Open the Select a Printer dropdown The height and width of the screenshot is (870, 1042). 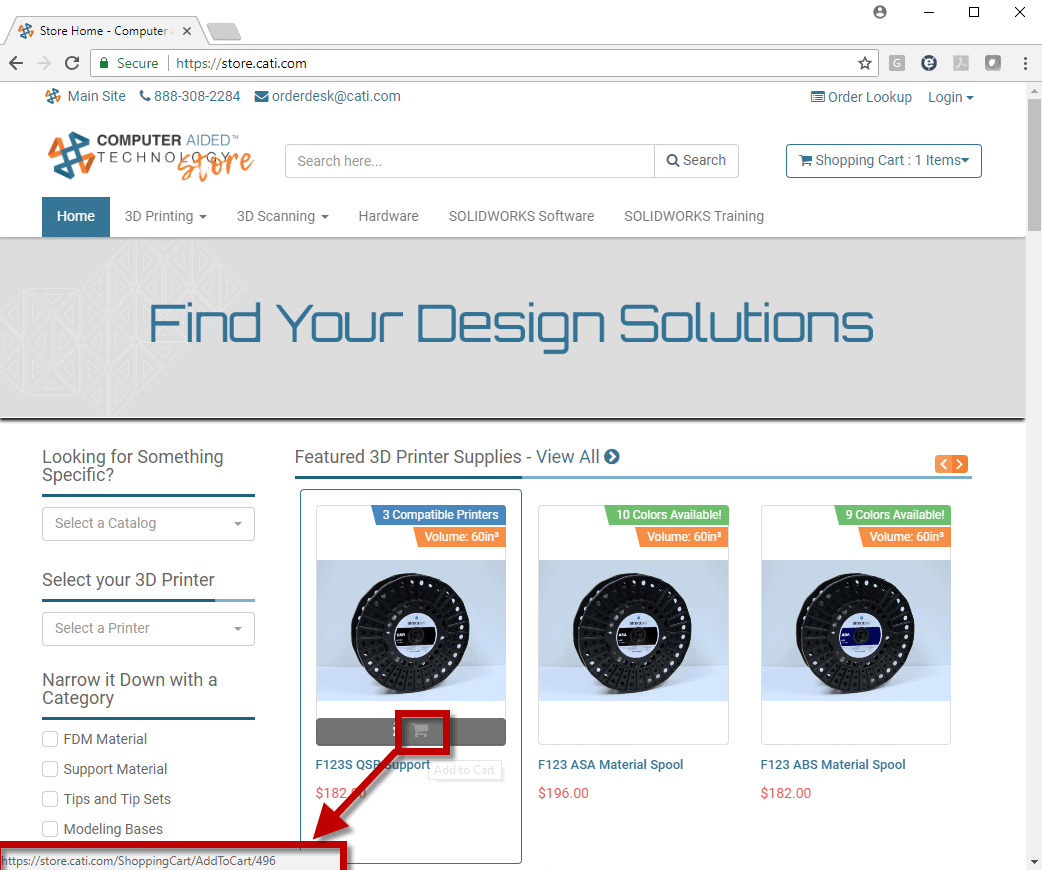(148, 629)
